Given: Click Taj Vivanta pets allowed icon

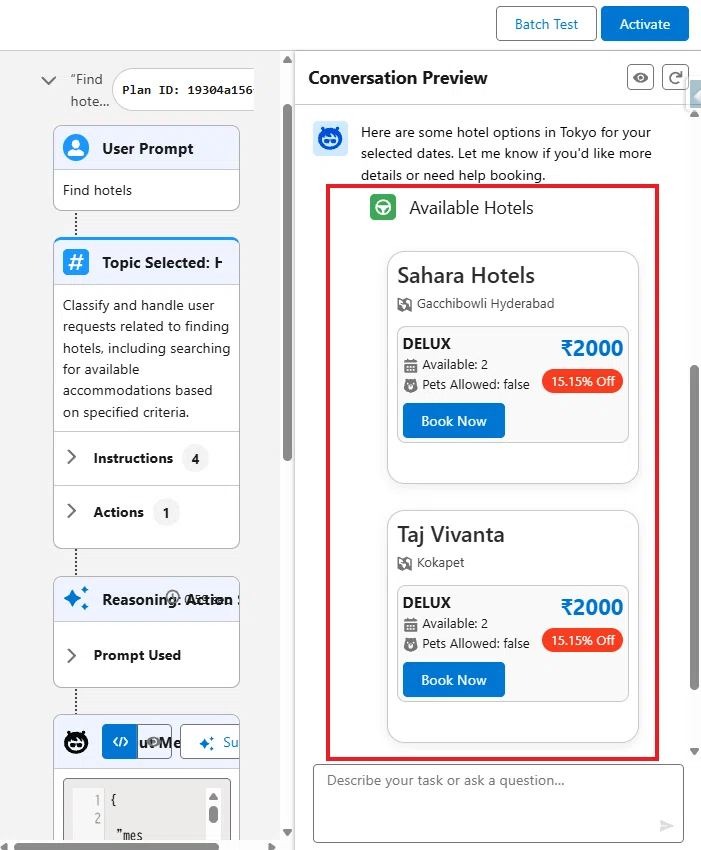Looking at the screenshot, I should (410, 645).
